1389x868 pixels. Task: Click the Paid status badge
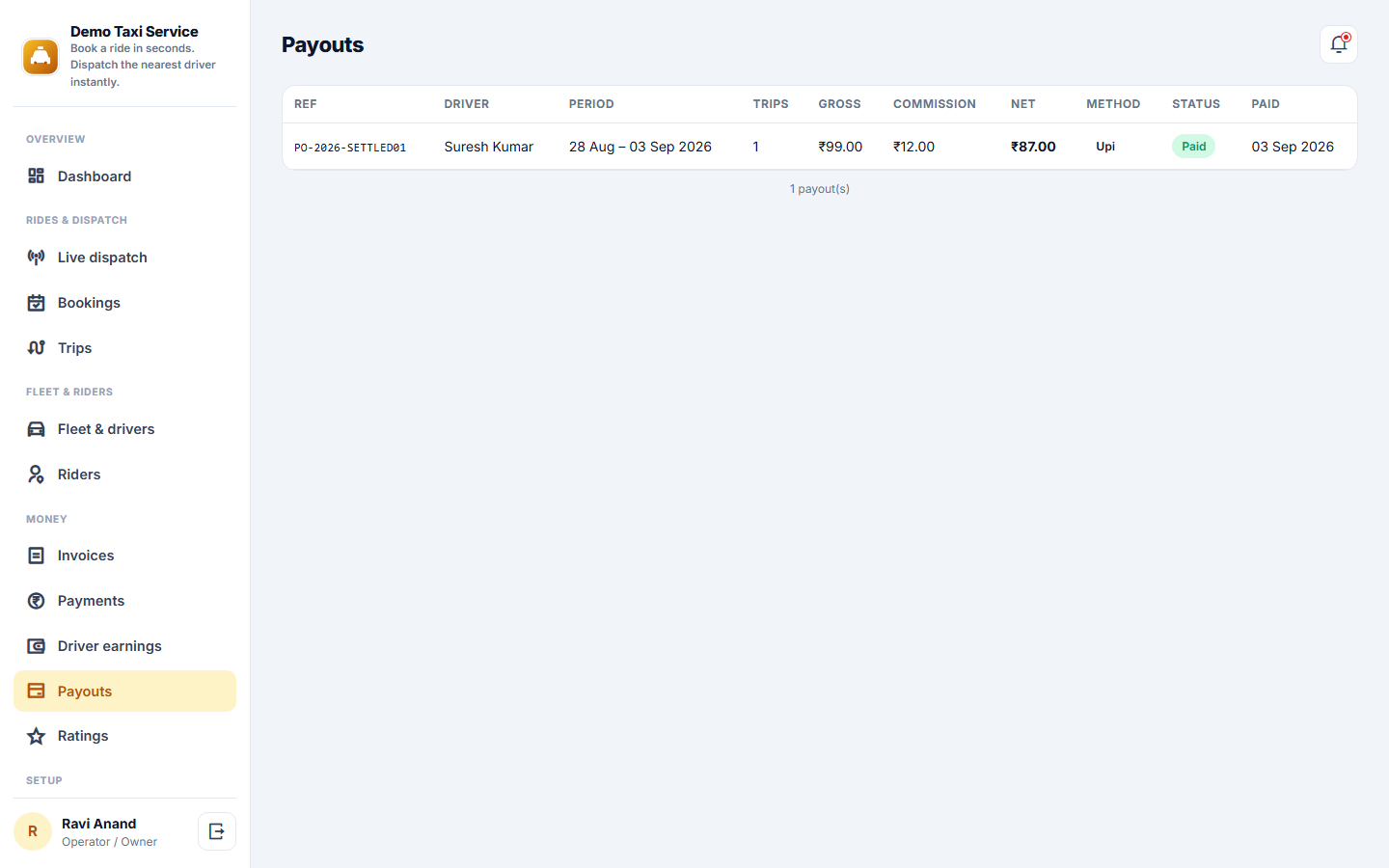click(x=1194, y=147)
